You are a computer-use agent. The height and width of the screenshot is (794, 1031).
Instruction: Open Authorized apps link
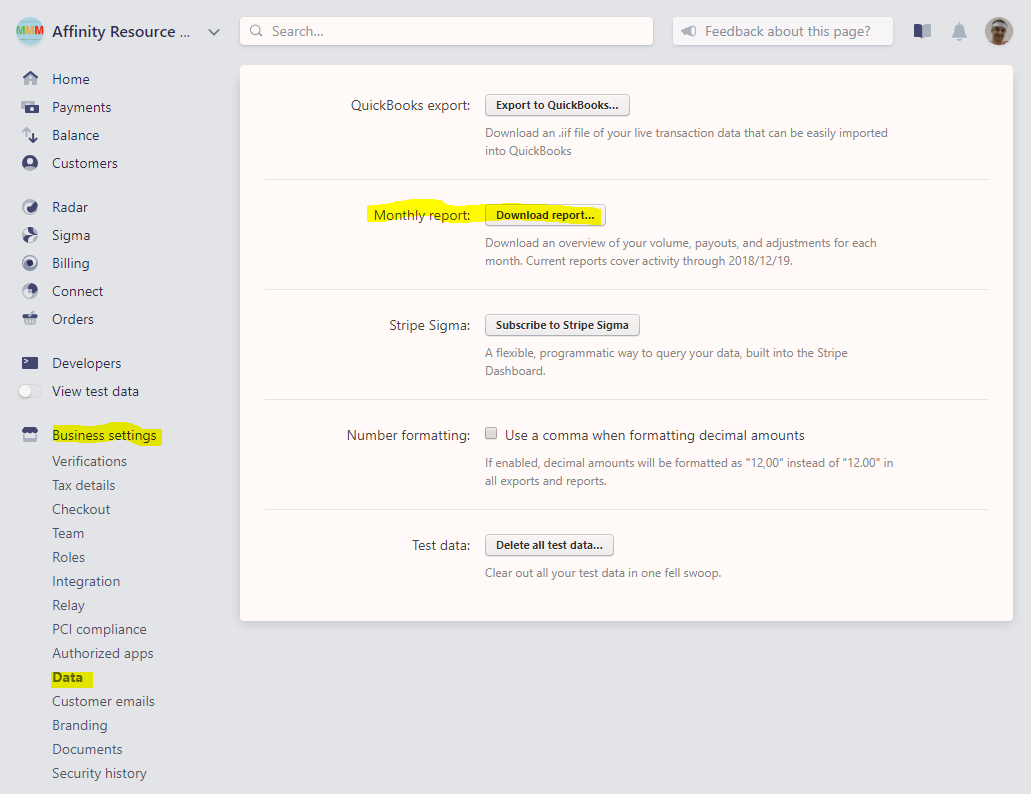pos(103,653)
